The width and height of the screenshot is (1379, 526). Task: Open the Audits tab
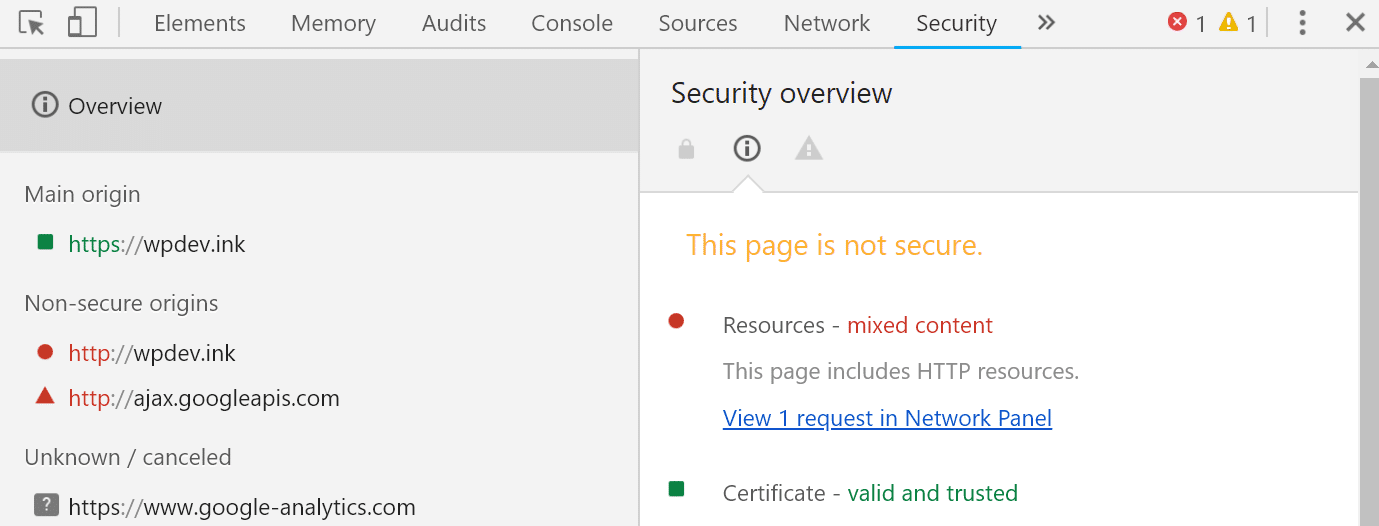point(454,23)
